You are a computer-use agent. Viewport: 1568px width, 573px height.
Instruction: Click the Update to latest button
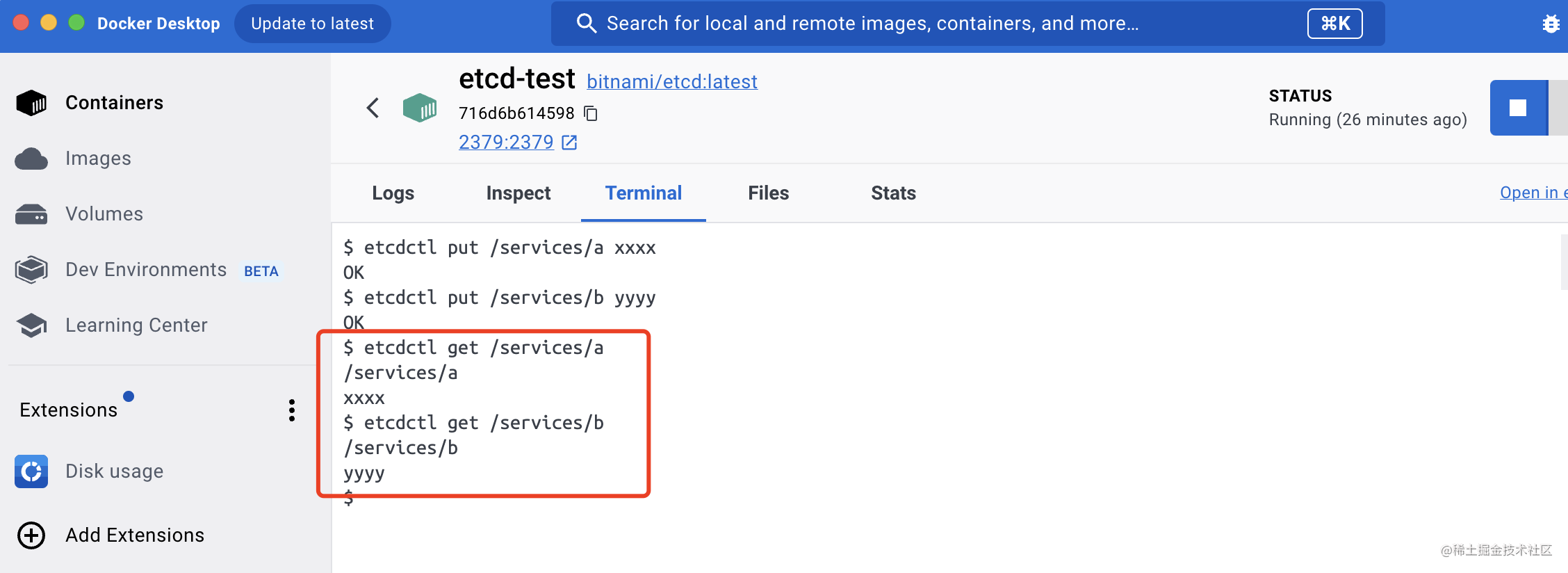tap(312, 24)
